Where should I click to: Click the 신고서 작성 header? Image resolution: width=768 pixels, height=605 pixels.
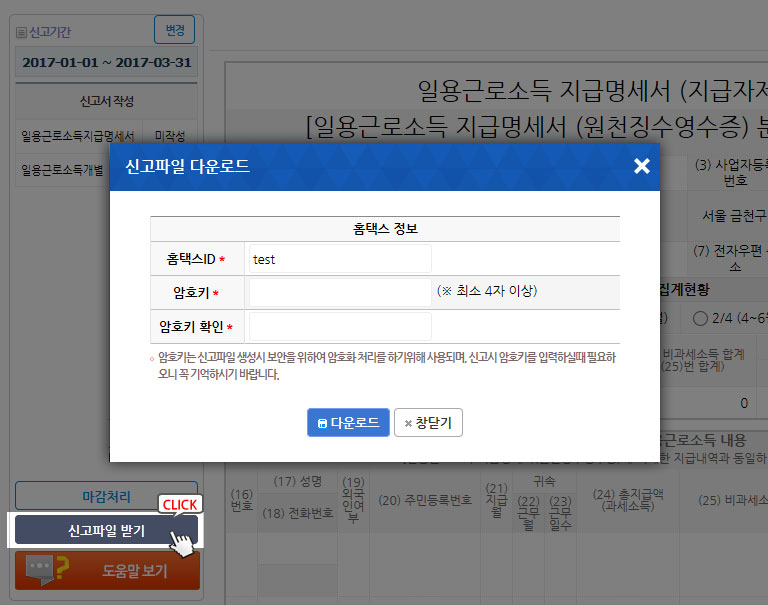pos(107,101)
